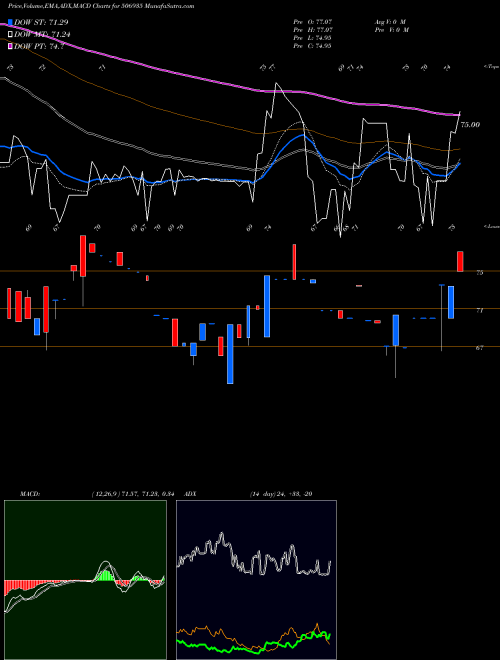The width and height of the screenshot is (500, 660).
Task: Click the tall red candle at chart's far right
Action: 460,261
